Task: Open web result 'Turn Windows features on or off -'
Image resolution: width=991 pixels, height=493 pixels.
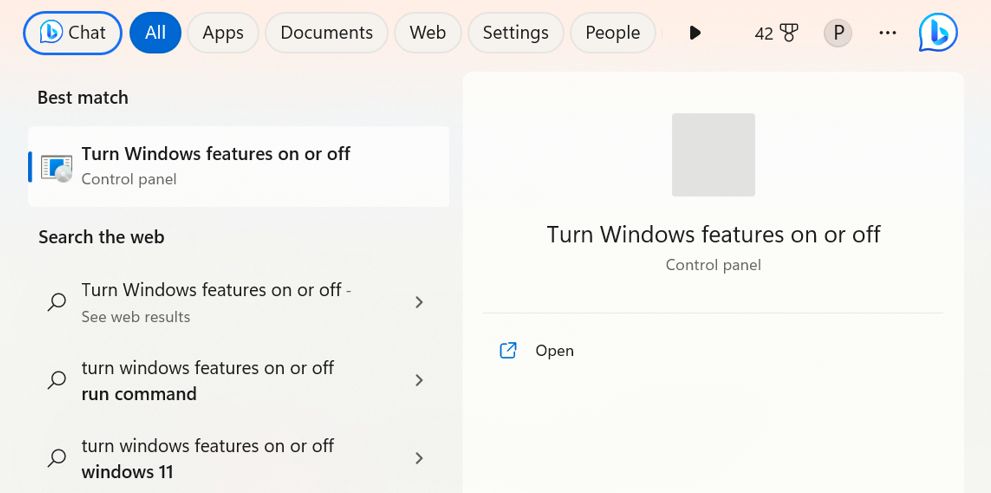Action: [x=239, y=302]
